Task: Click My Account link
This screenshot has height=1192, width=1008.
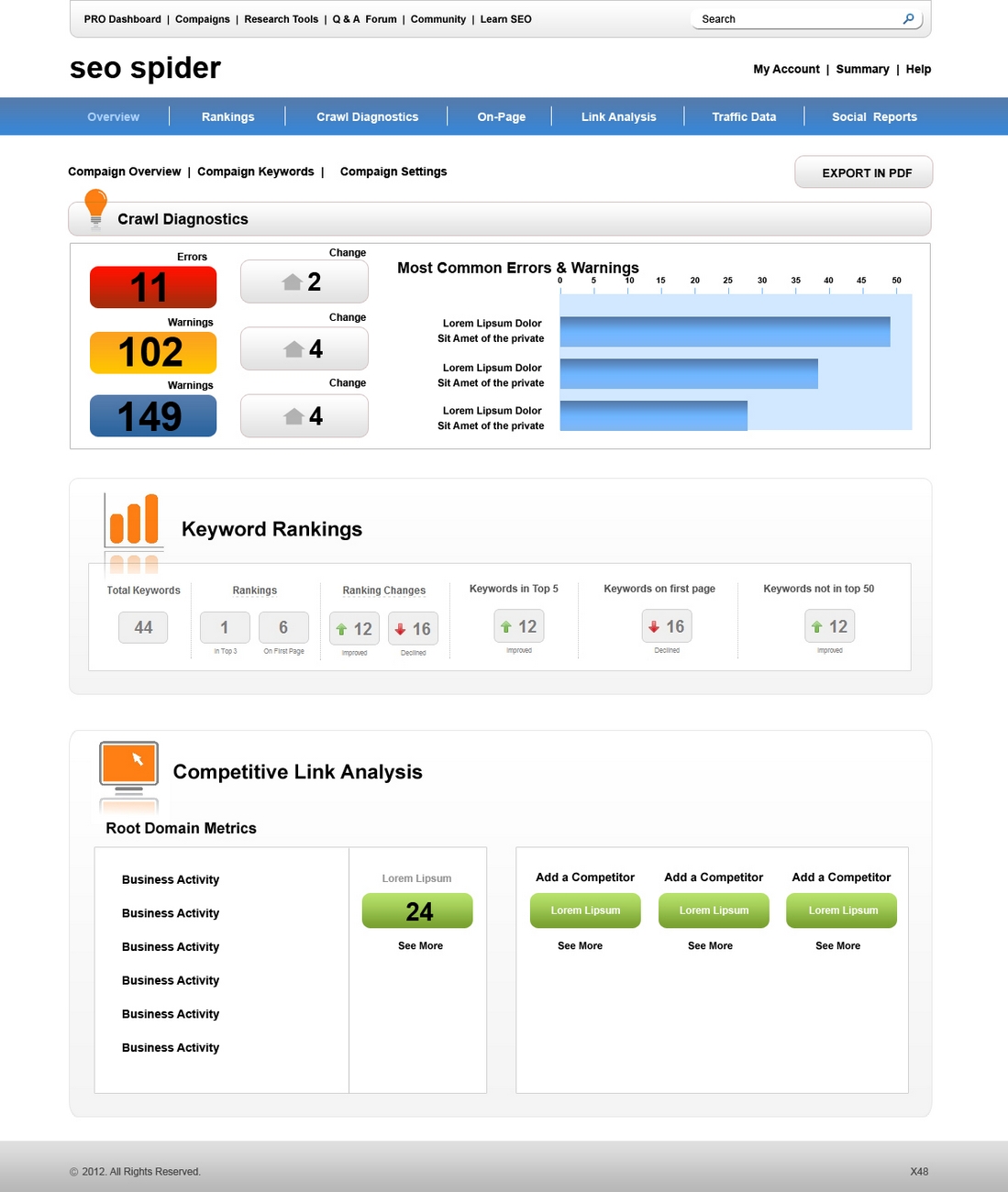Action: [x=787, y=69]
